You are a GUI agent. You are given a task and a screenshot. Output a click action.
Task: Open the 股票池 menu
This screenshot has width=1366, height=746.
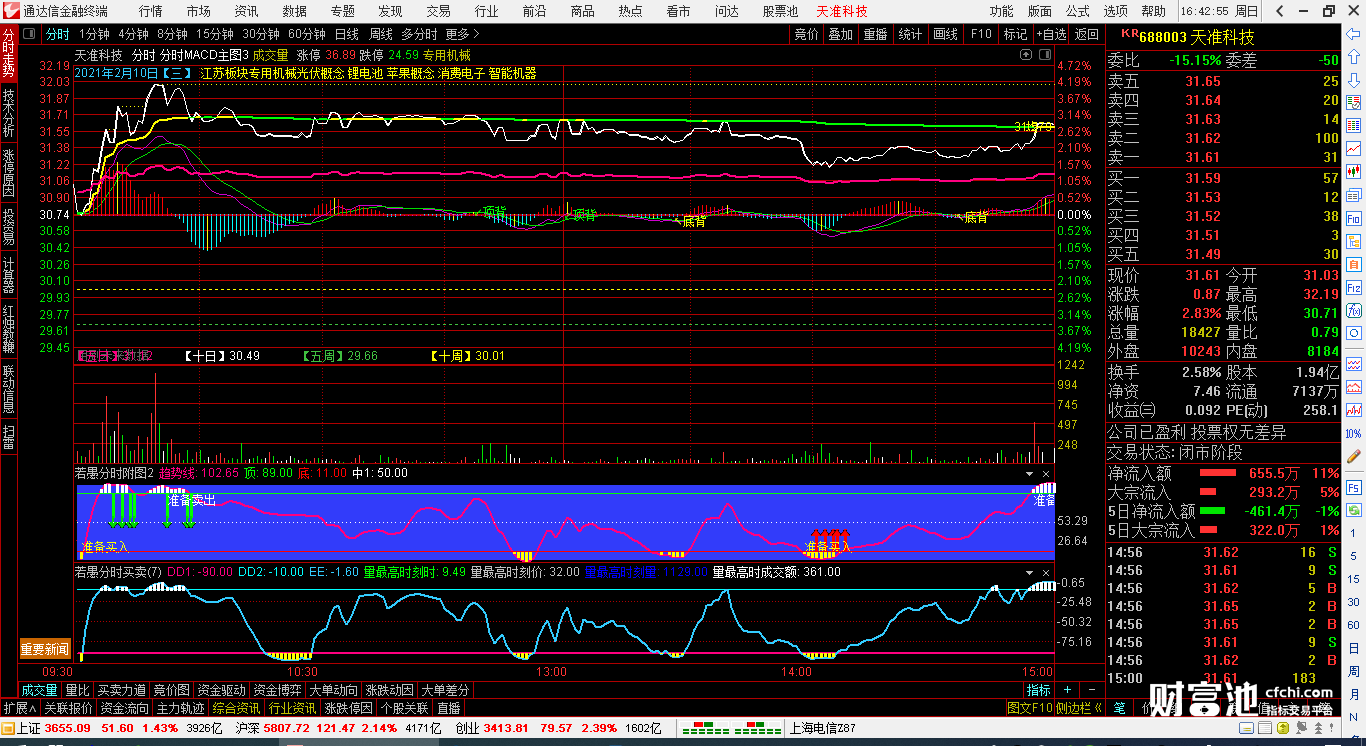780,11
